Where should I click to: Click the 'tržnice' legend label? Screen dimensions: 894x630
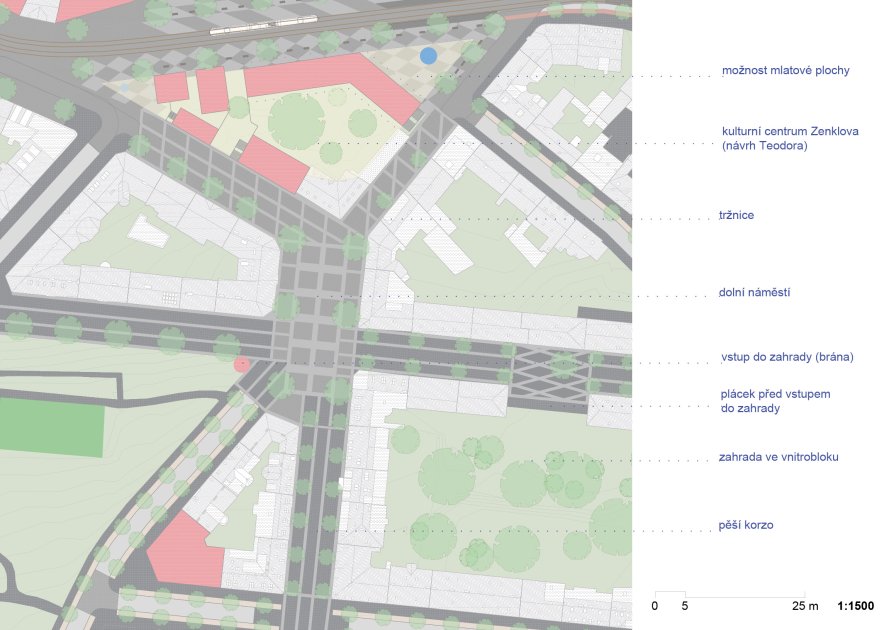pyautogui.click(x=736, y=215)
